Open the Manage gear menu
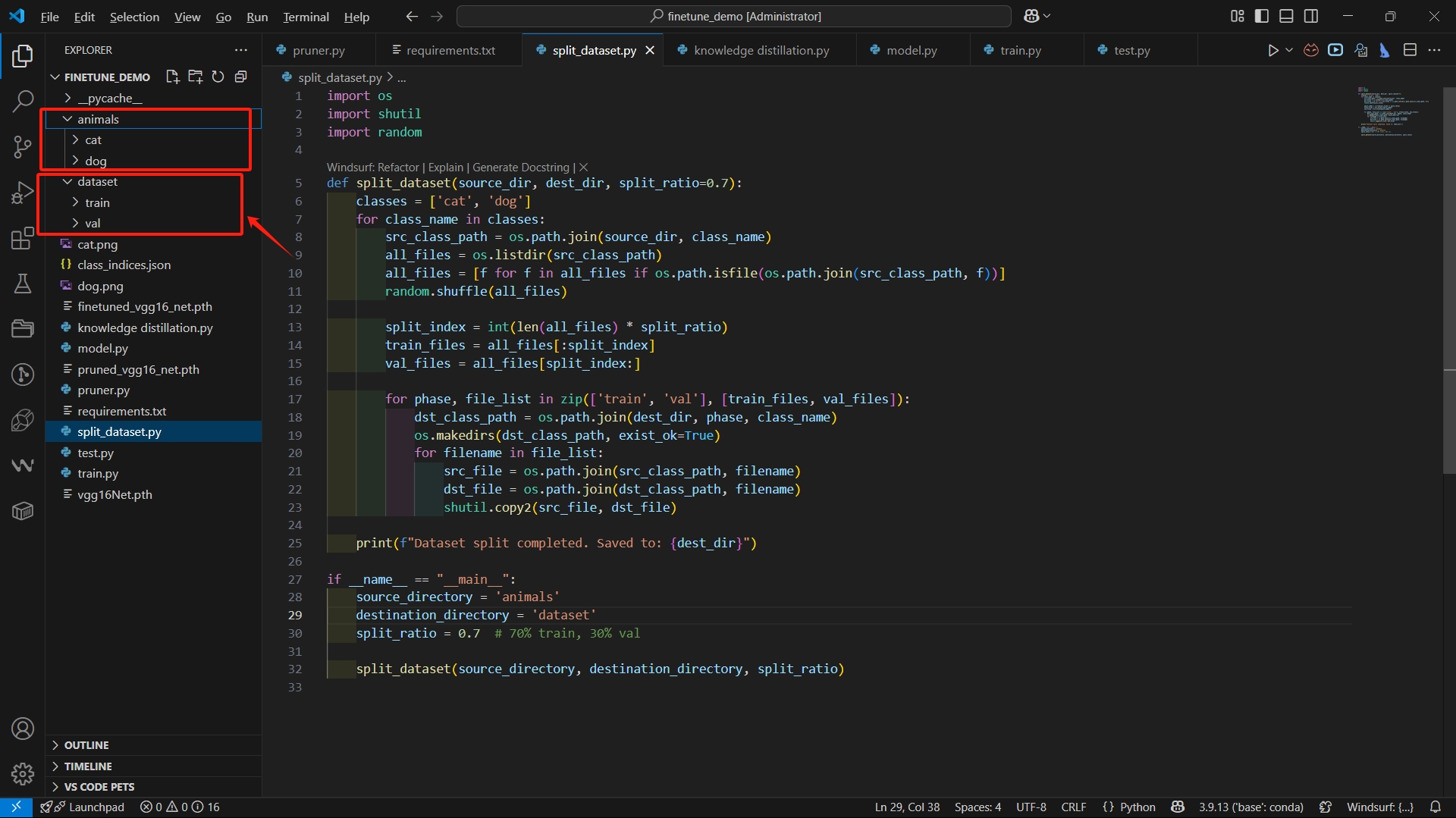Screen dimensions: 1456x818 coord(23,773)
